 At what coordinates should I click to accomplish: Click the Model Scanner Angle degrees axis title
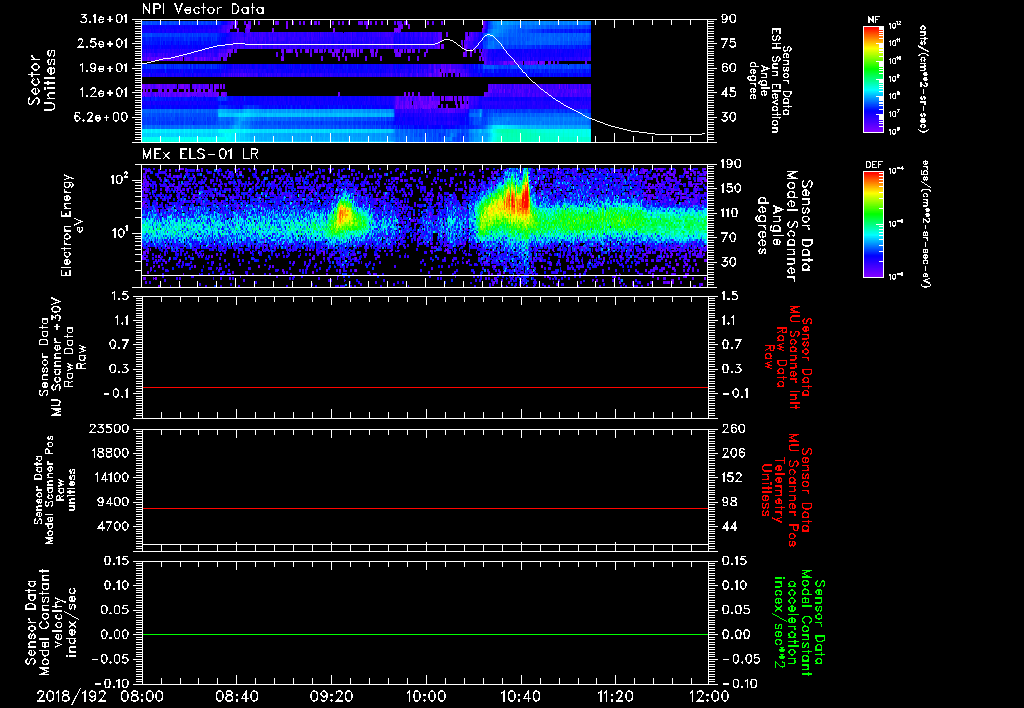784,226
